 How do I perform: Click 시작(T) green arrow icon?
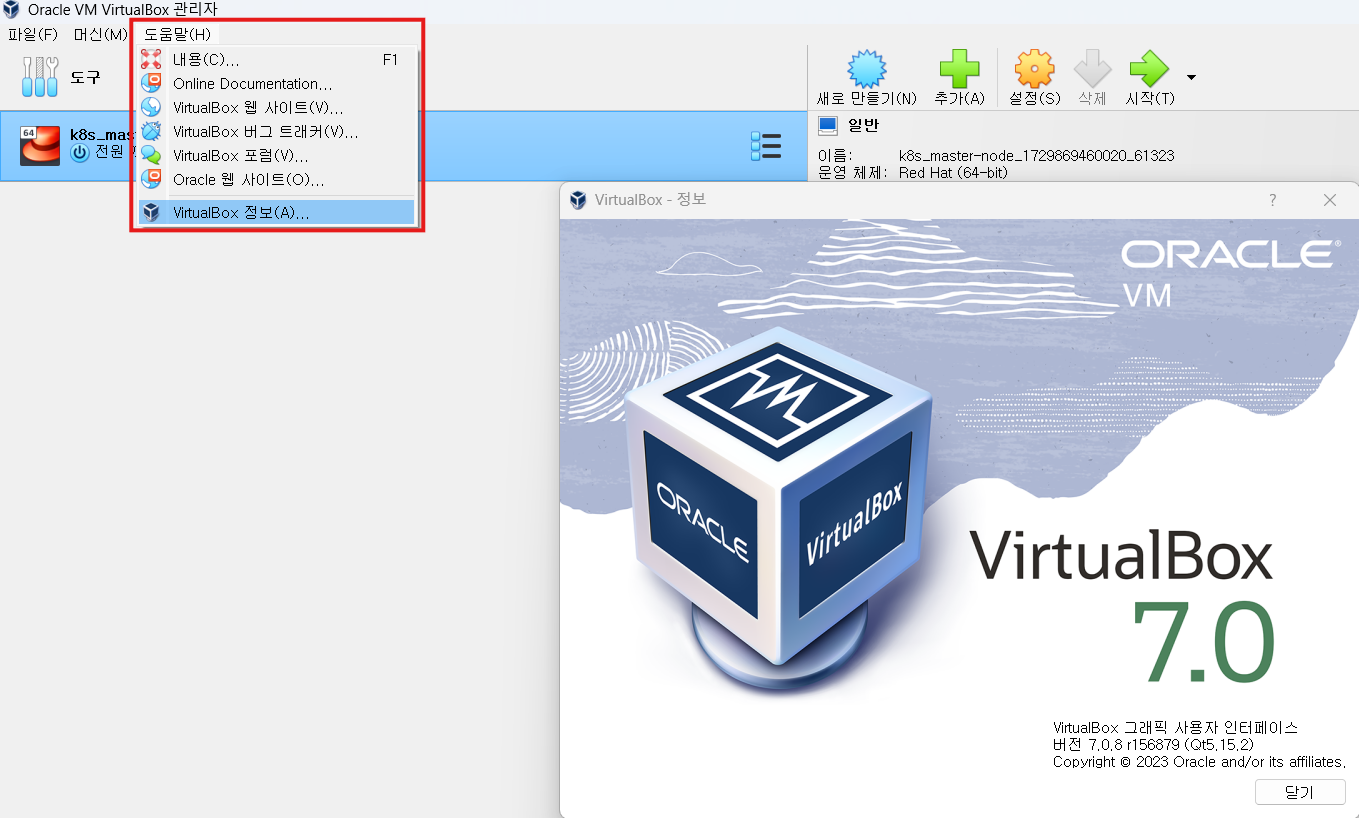(x=1149, y=70)
